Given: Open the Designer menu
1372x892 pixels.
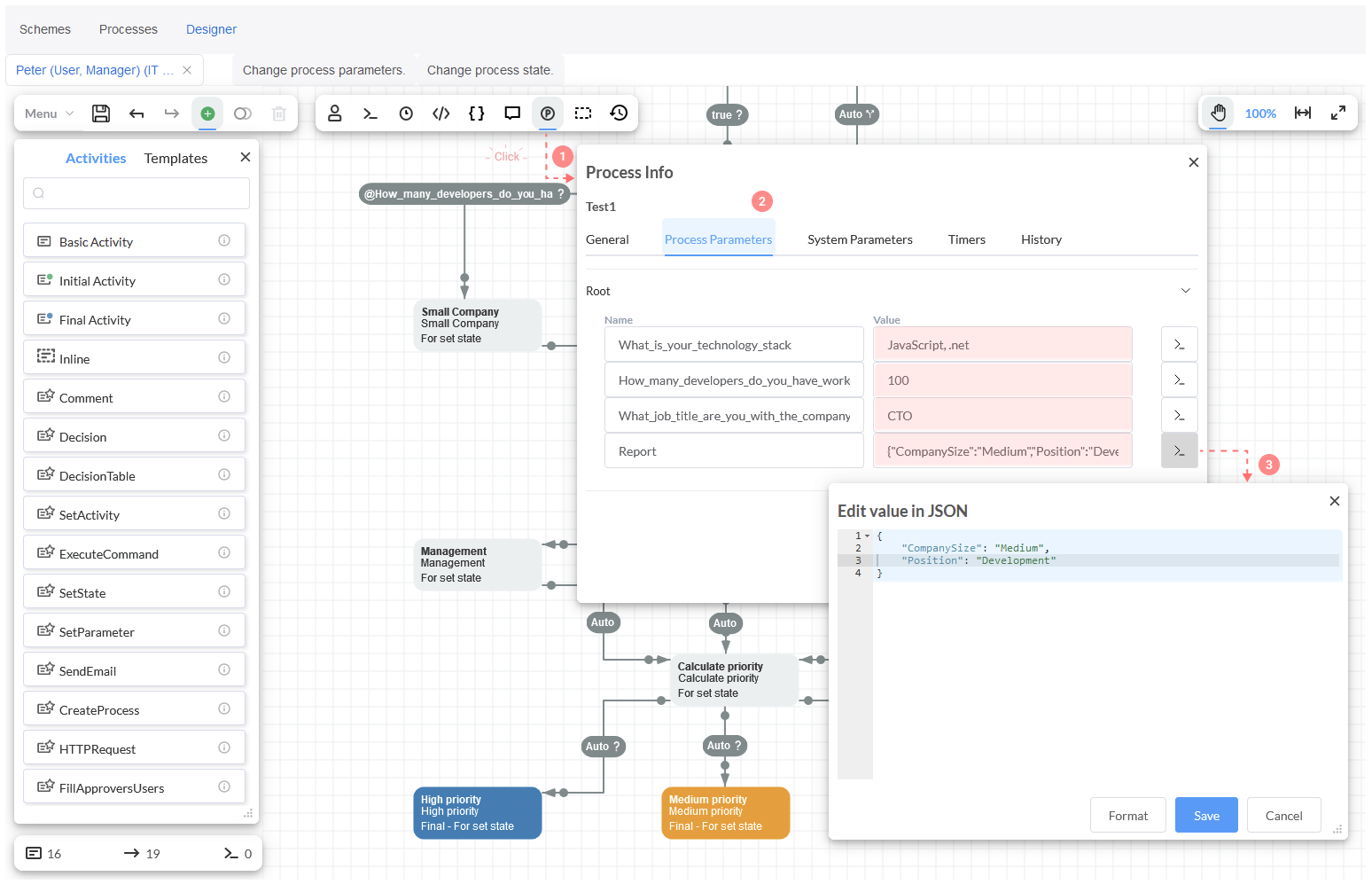Looking at the screenshot, I should click(x=211, y=29).
